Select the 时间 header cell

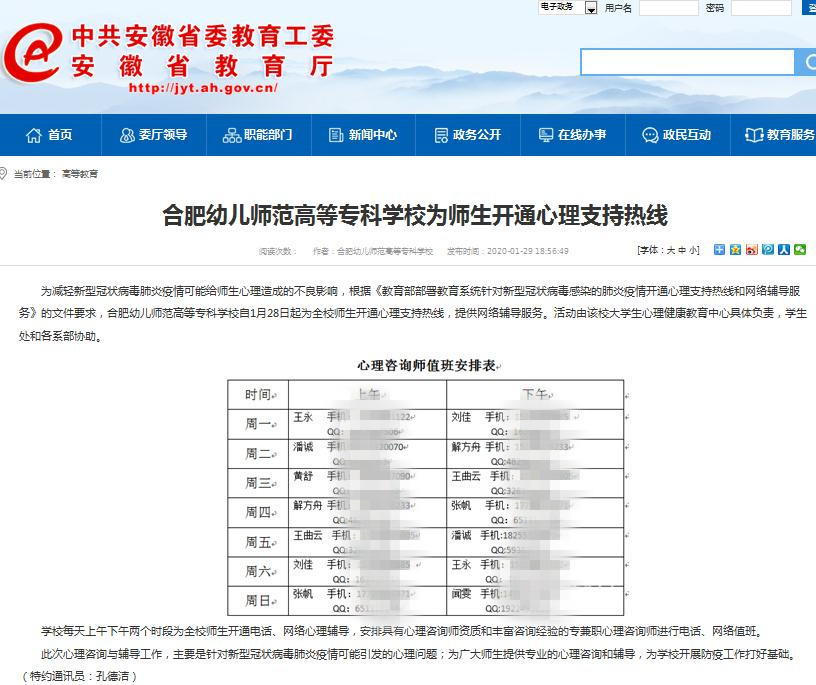click(258, 395)
